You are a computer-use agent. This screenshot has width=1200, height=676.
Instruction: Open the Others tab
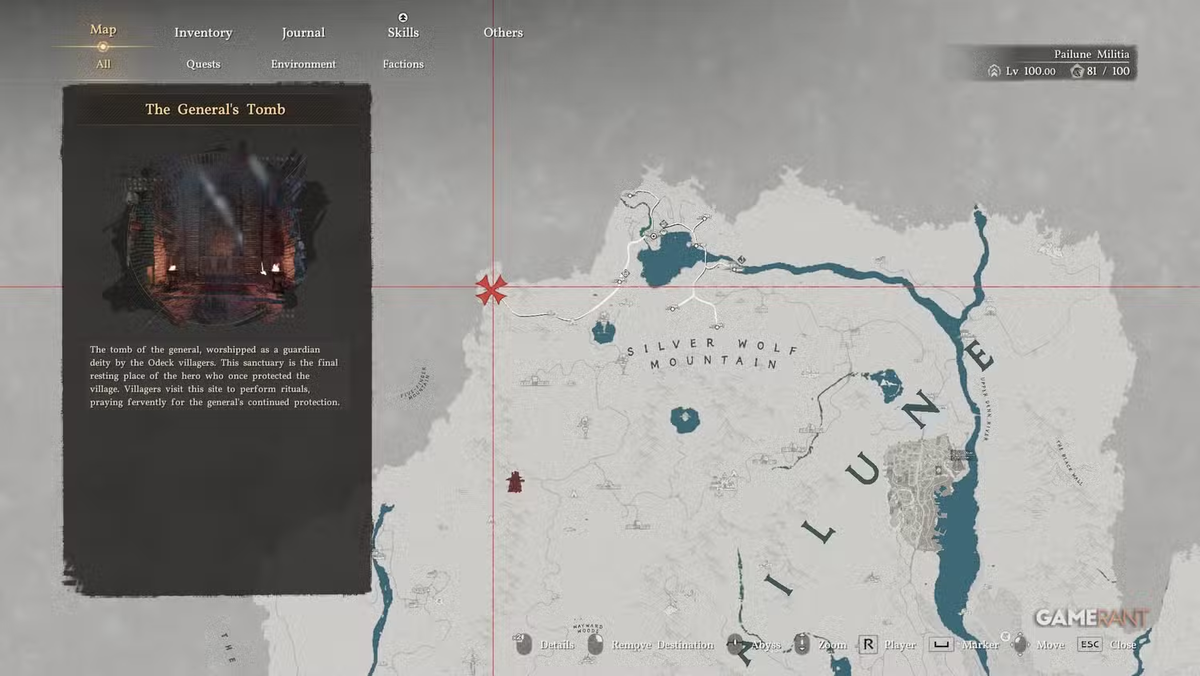coord(503,33)
